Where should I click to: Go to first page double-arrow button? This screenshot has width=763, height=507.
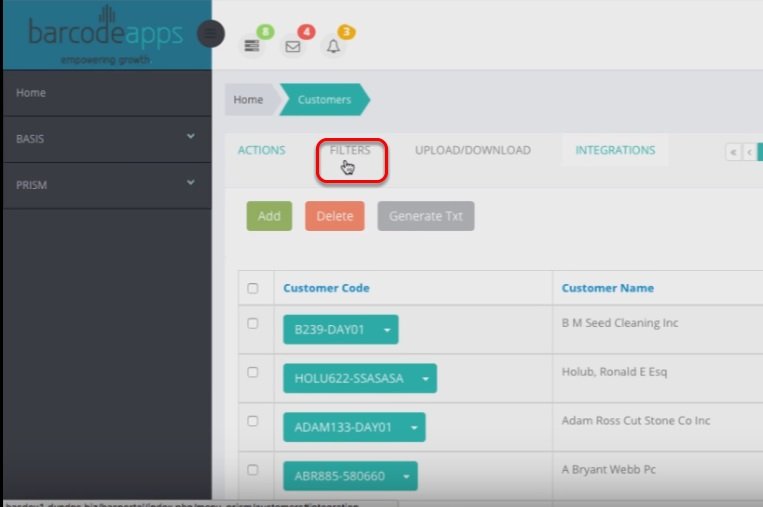733,152
